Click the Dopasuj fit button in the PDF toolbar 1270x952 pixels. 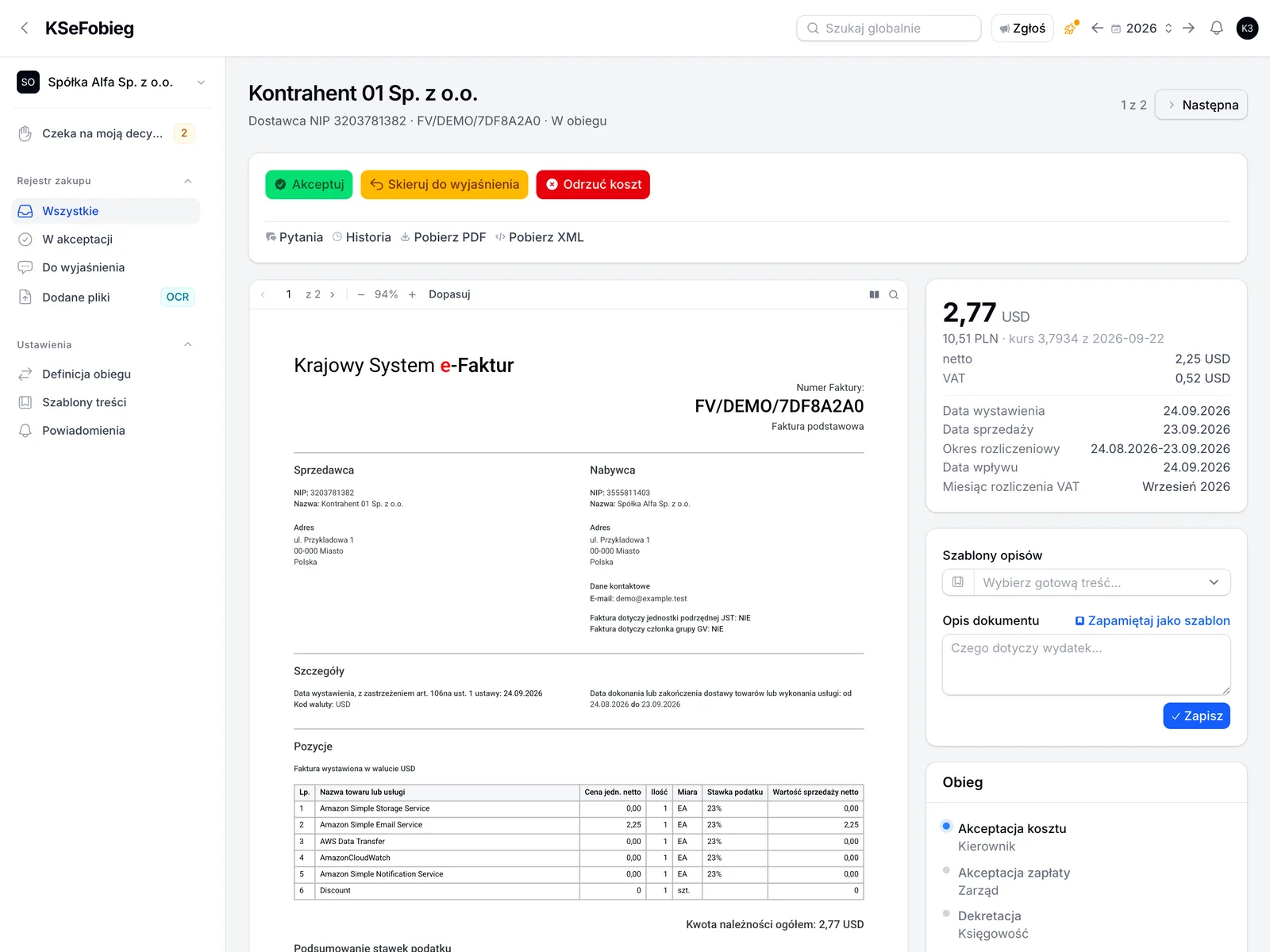(x=449, y=294)
